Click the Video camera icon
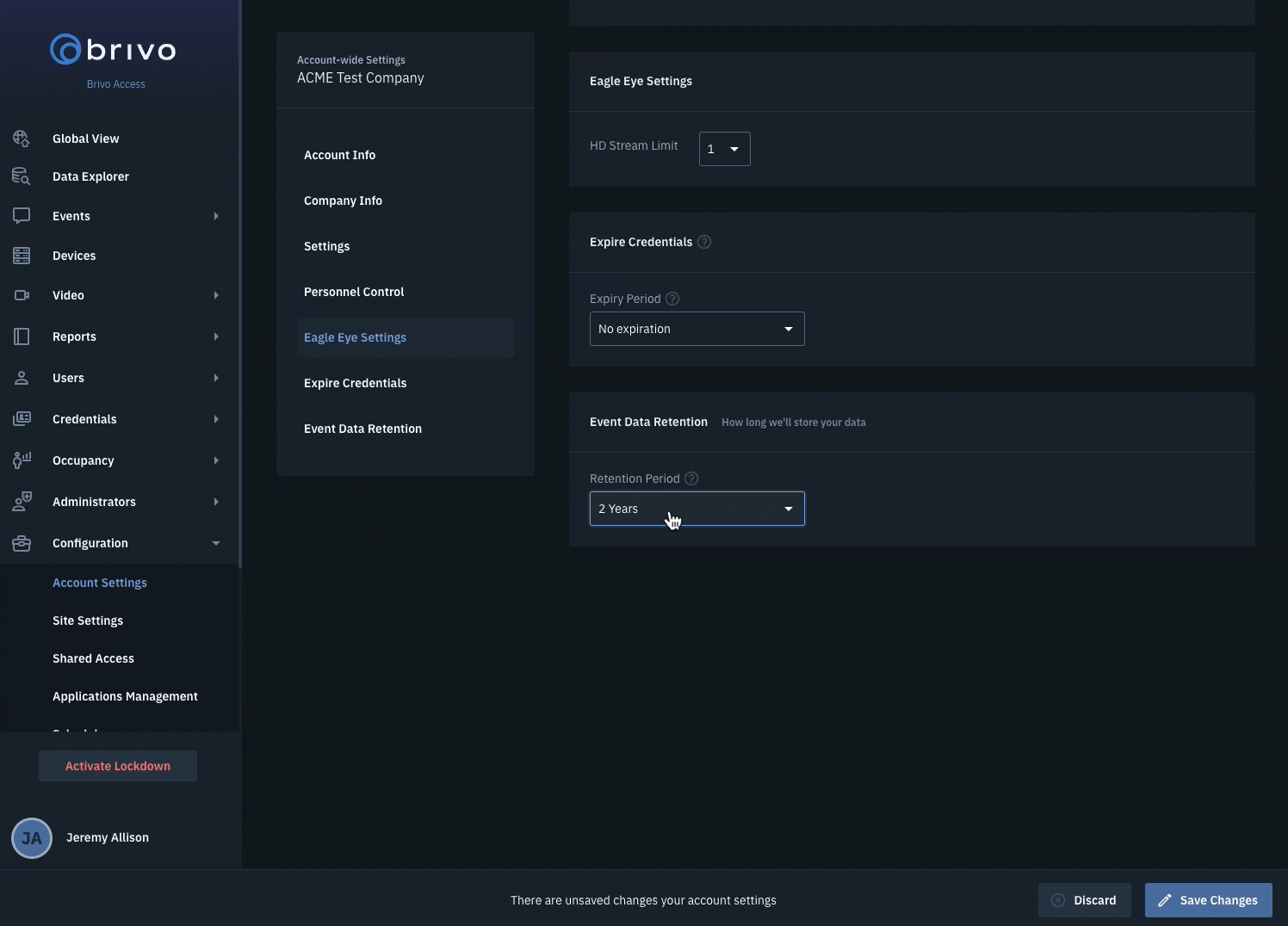The height and width of the screenshot is (926, 1288). click(22, 295)
